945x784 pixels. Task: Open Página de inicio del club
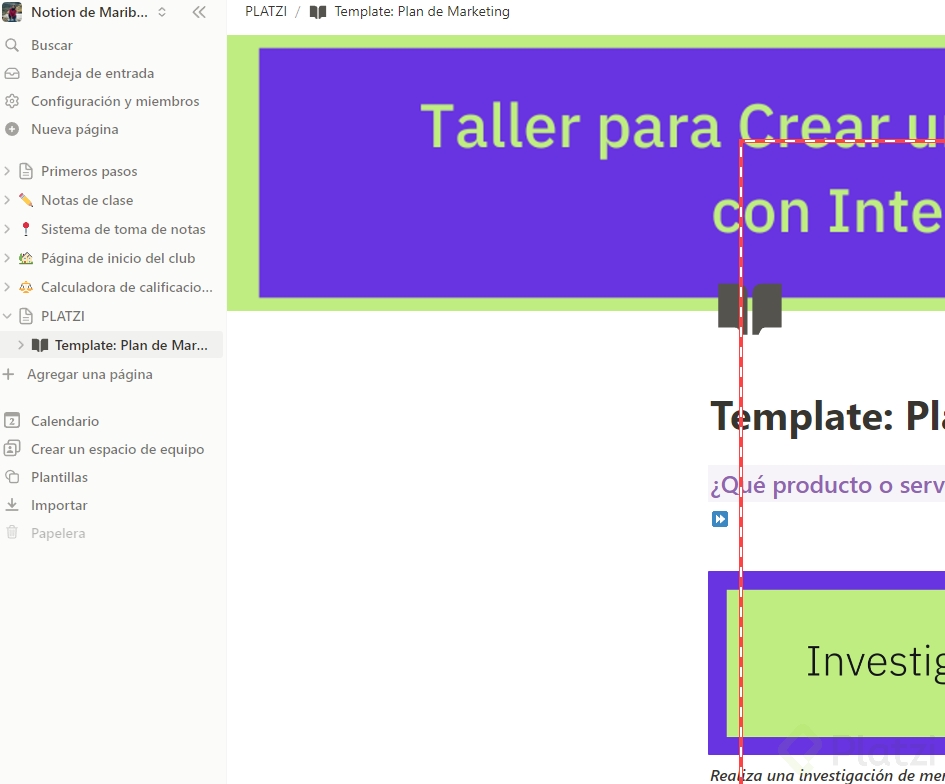(118, 258)
